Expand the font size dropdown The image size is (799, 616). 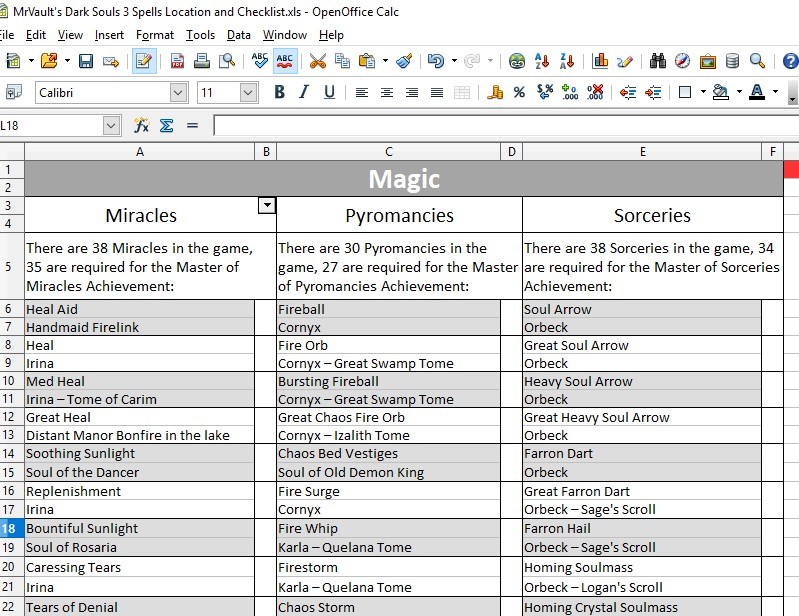(x=249, y=93)
